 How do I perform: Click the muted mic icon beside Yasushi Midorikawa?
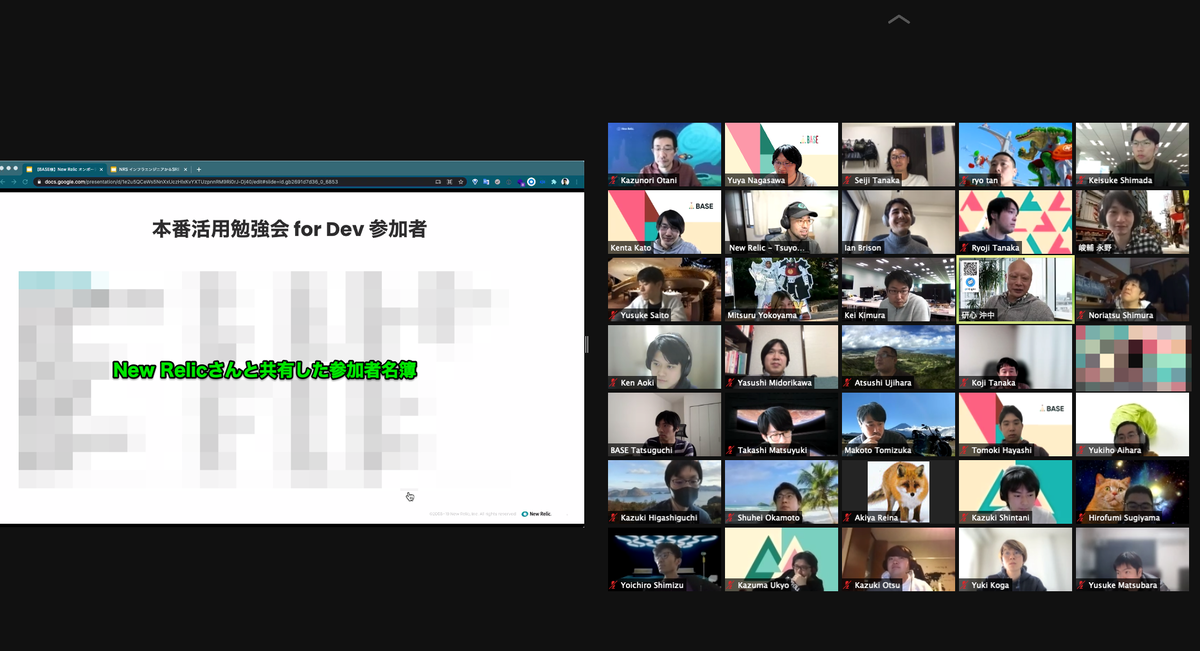coord(730,383)
